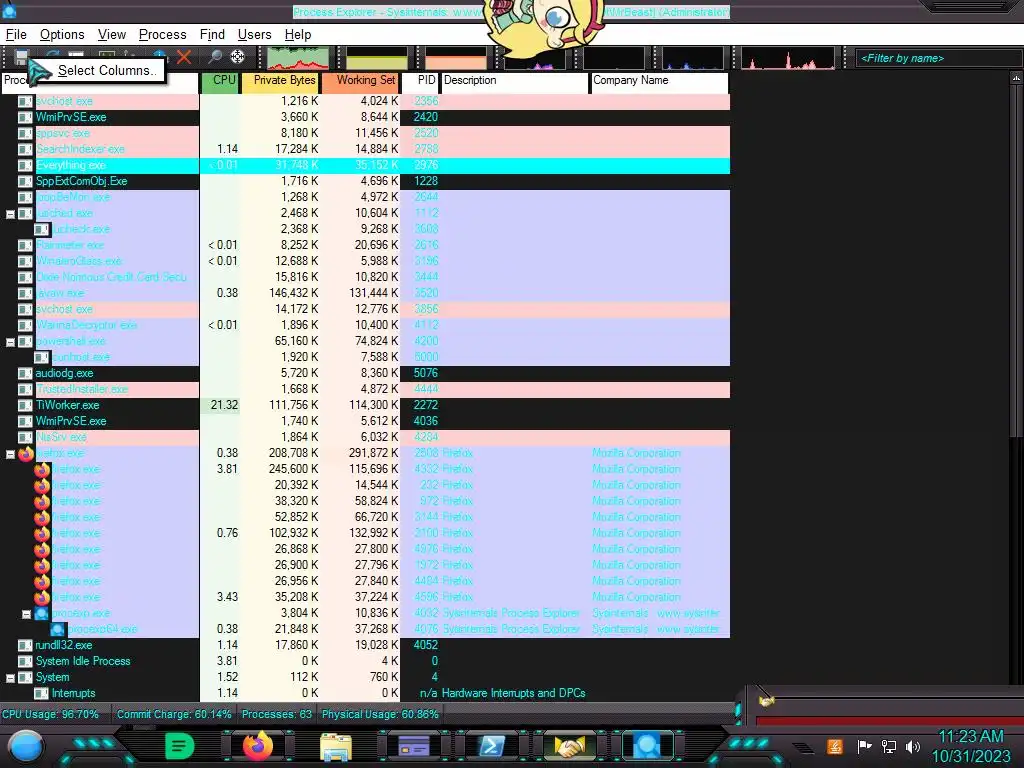Image resolution: width=1024 pixels, height=768 pixels.
Task: Click Physical Usage in the status bar
Action: click(380, 714)
